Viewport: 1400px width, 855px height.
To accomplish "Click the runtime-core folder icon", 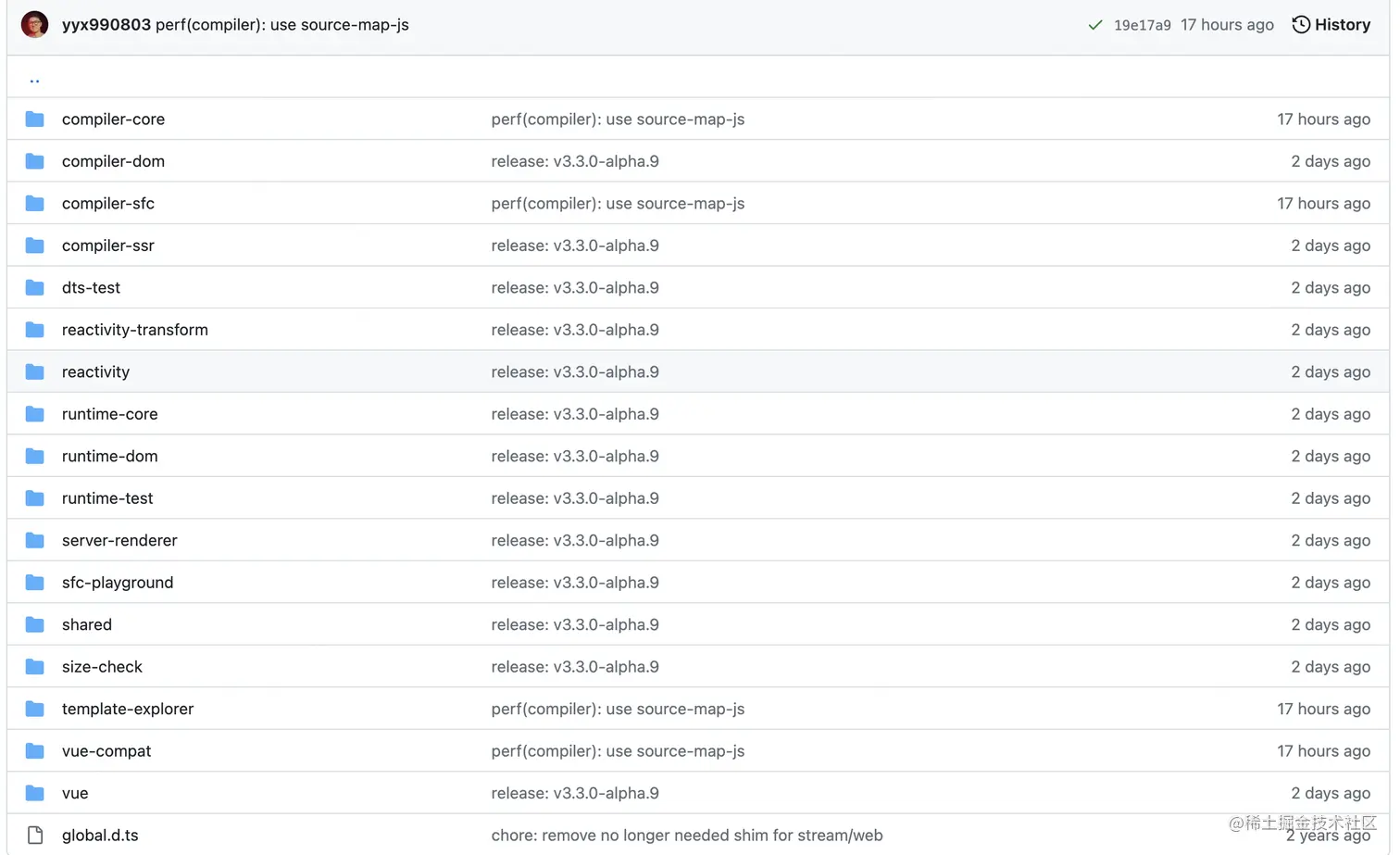I will coord(35,414).
